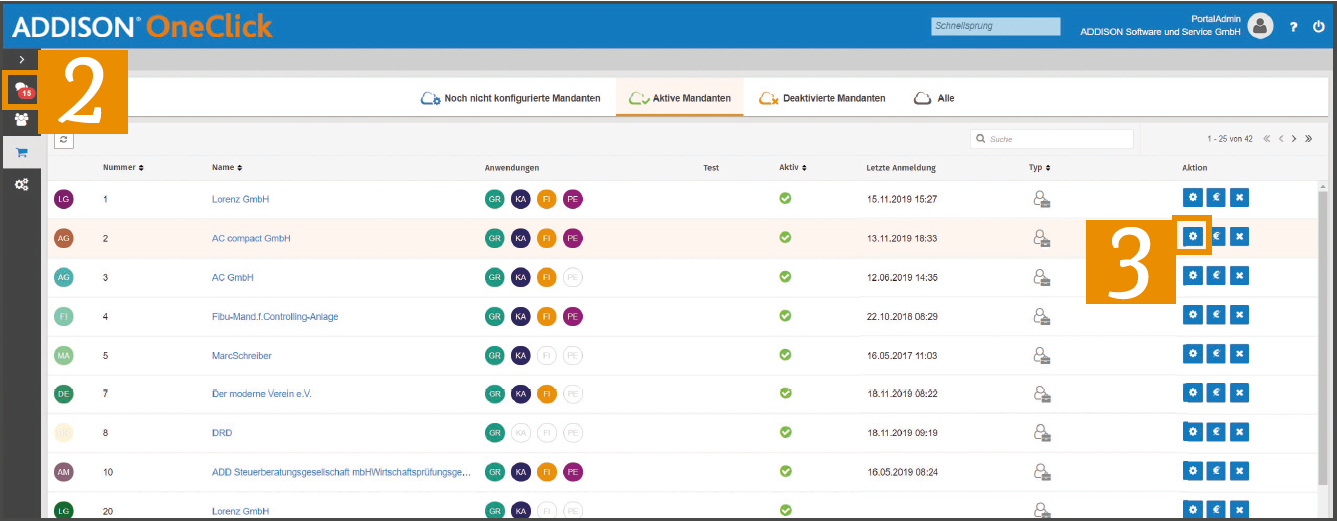
Task: Click the euro button for Fibu-Mand.f.Controlling-Anlage
Action: pos(1216,314)
